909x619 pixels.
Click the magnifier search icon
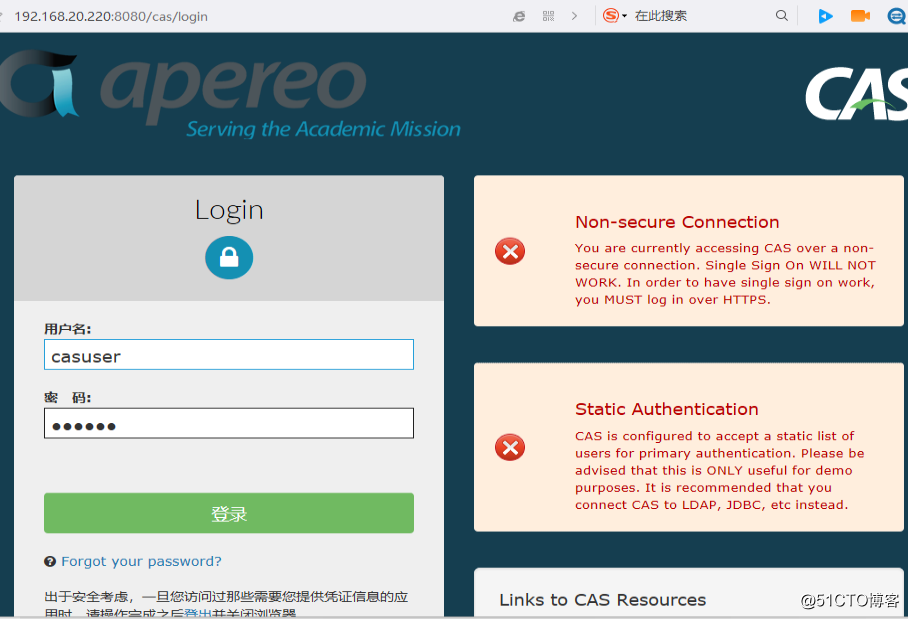click(x=782, y=16)
